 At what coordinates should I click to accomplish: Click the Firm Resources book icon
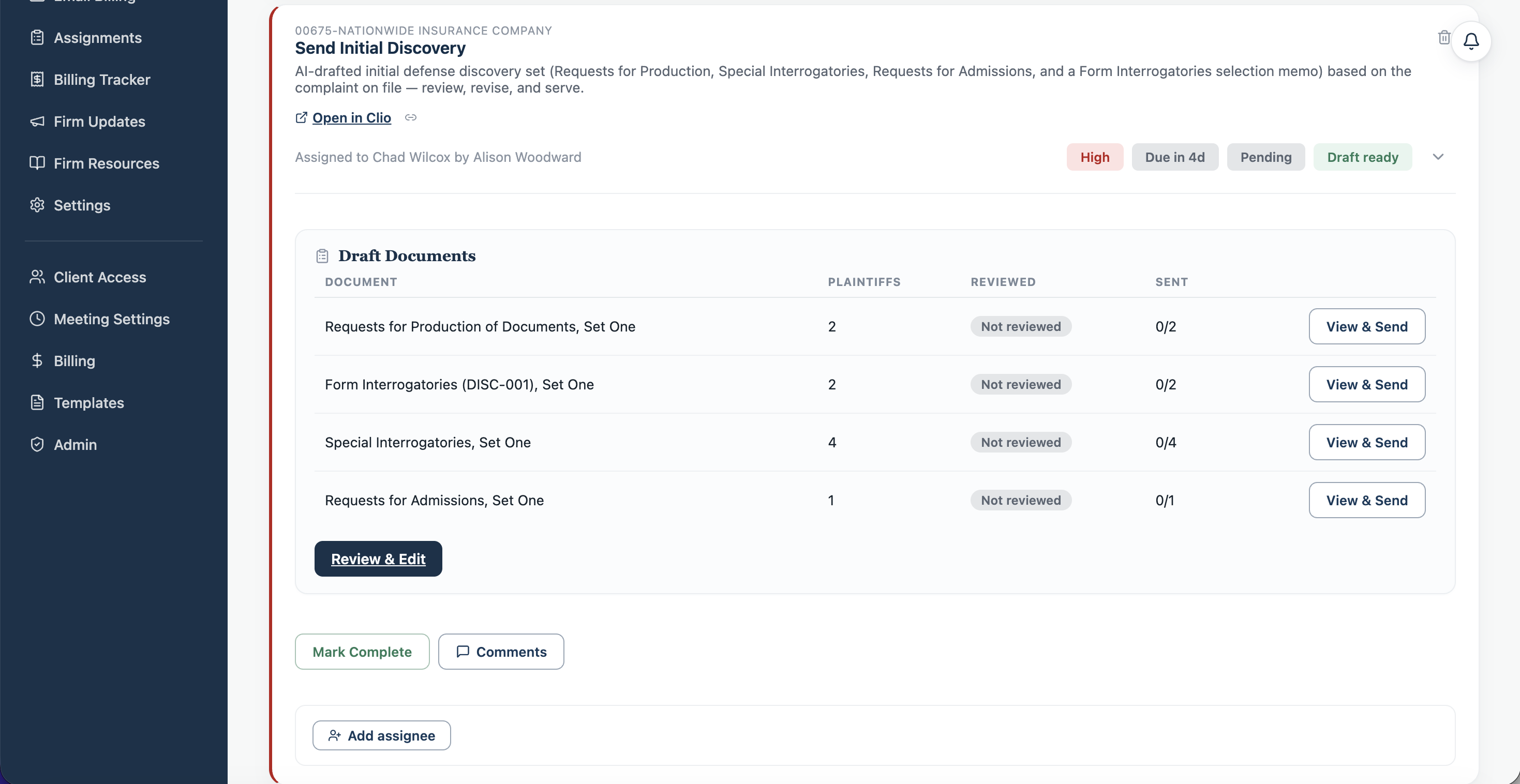tap(37, 163)
